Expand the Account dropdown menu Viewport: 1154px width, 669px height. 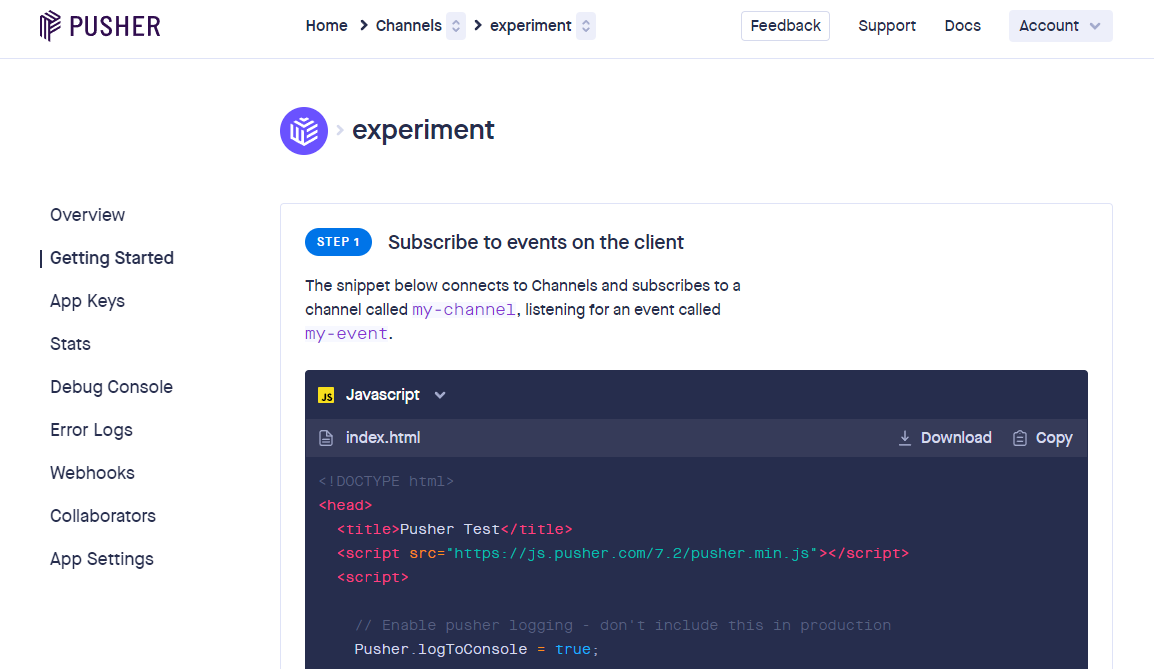coord(1061,26)
